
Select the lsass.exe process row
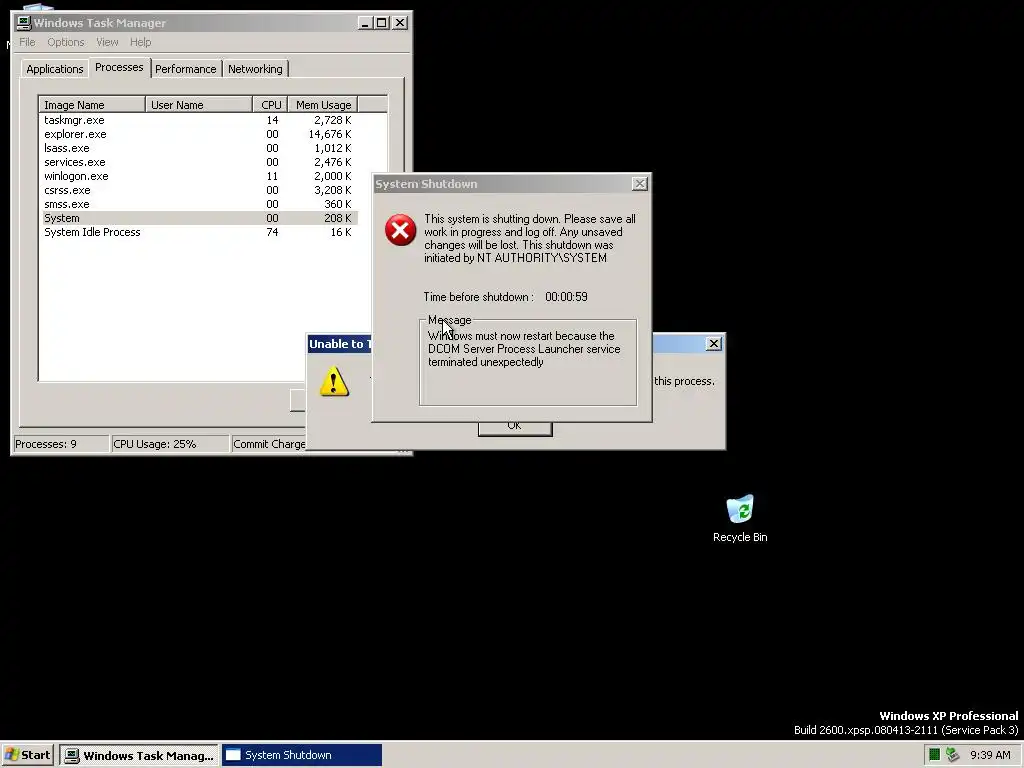(x=199, y=148)
